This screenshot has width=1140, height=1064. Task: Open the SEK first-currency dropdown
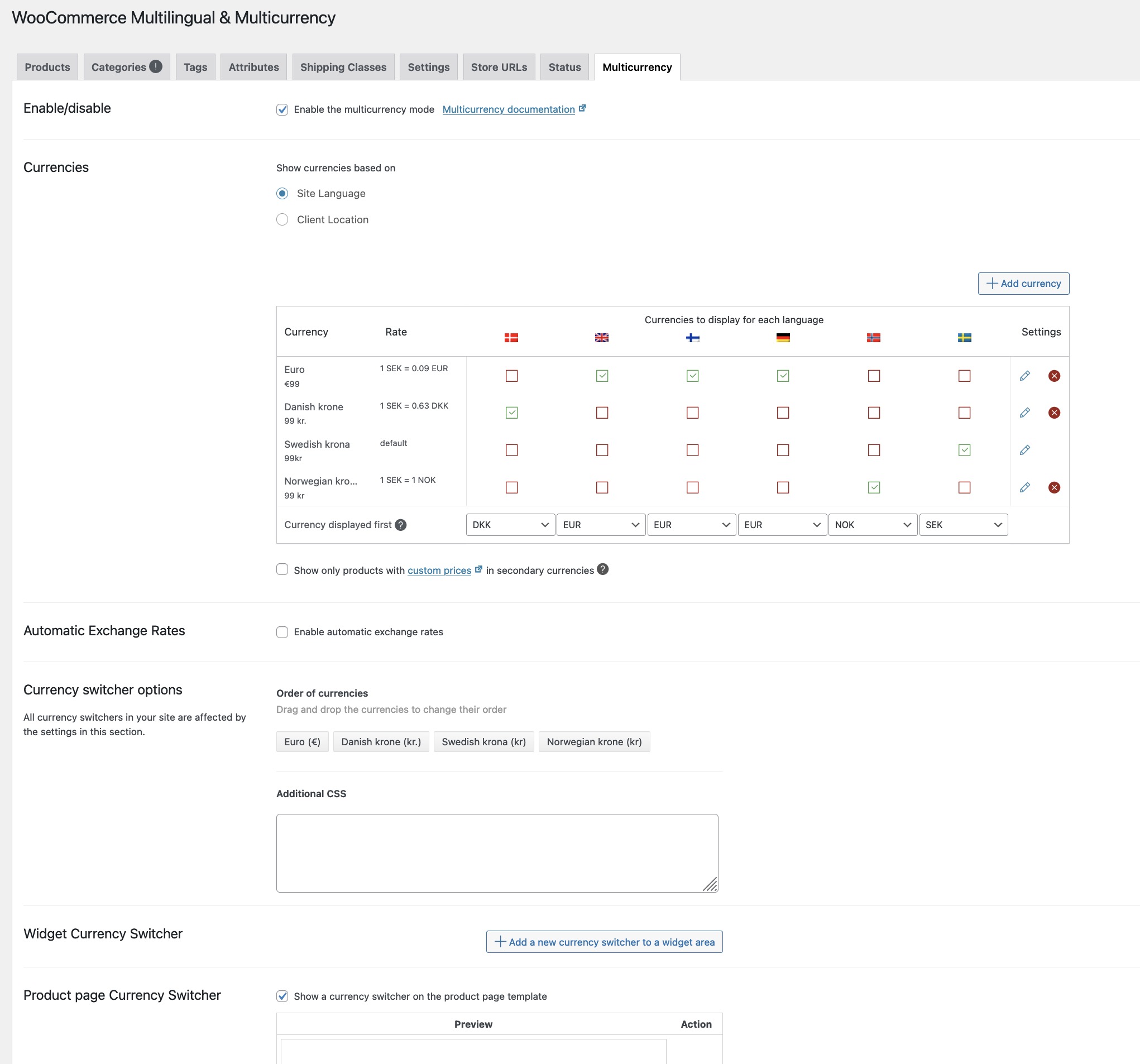click(x=964, y=525)
